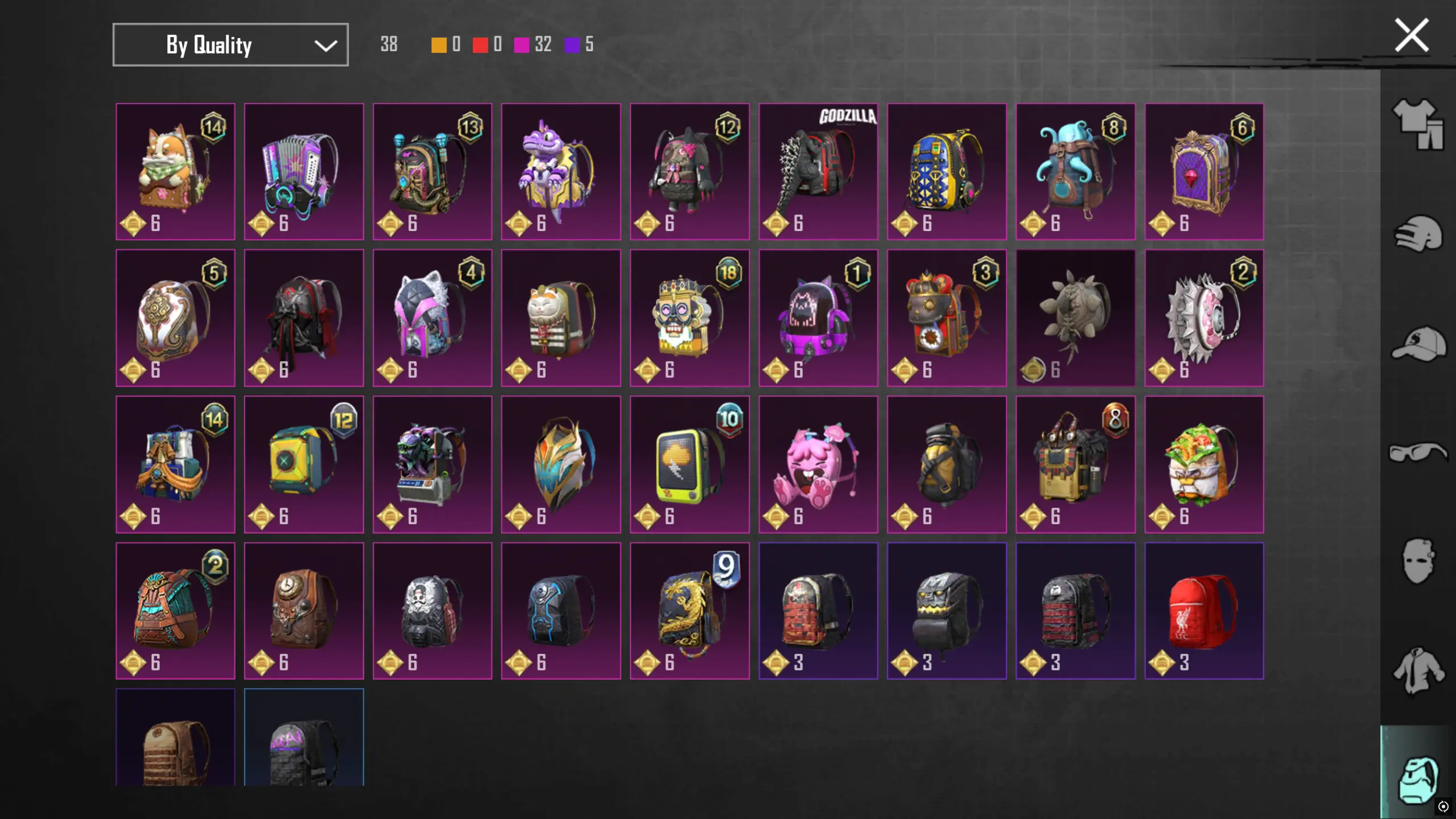Select the sunglasses category icon

tap(1418, 452)
